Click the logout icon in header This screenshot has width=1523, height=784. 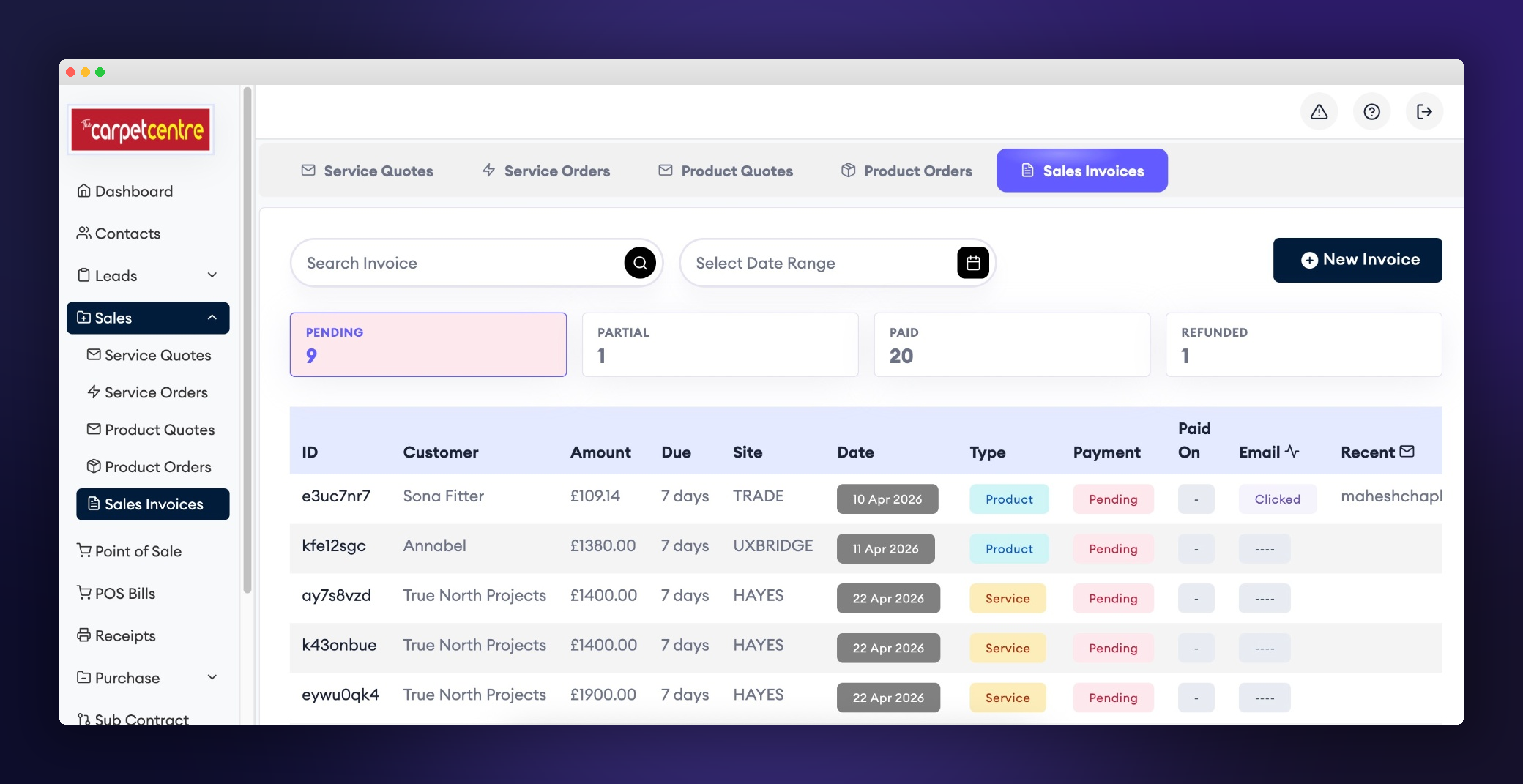point(1424,112)
